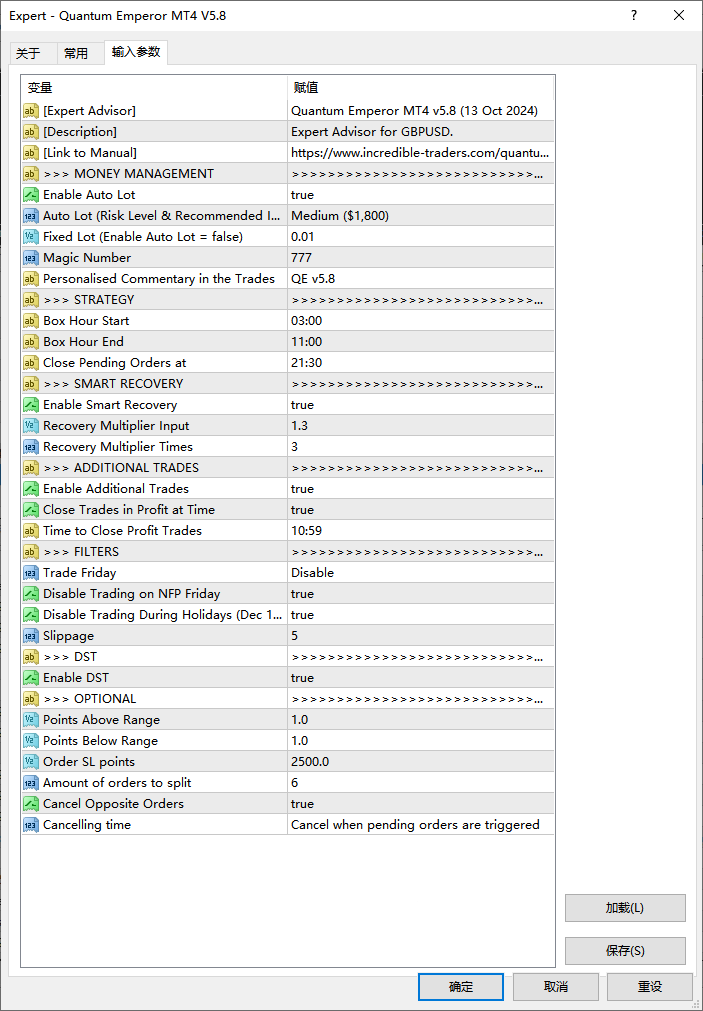Screen dimensions: 703x1011
Task: Click the icon beside Order SL points
Action: 31,762
